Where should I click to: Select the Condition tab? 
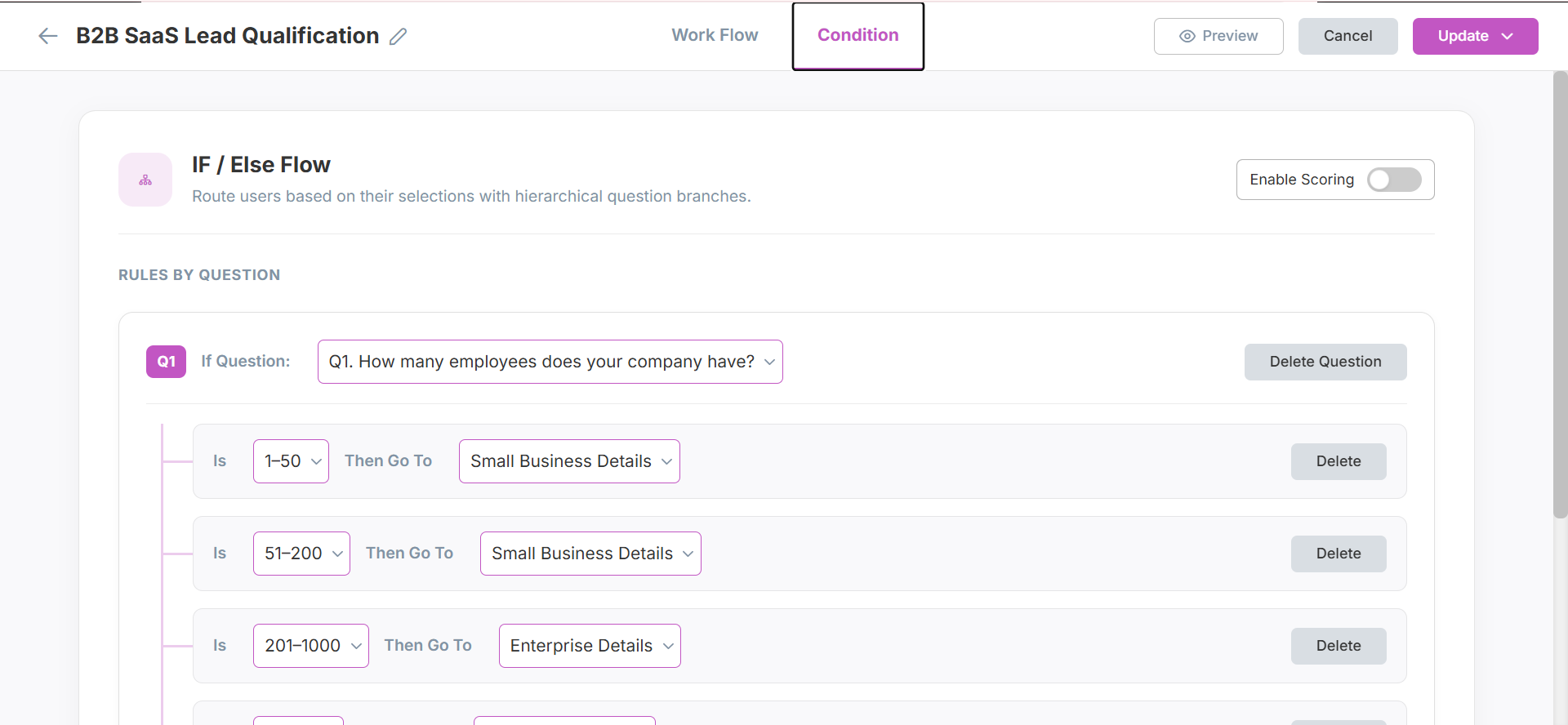[x=858, y=36]
